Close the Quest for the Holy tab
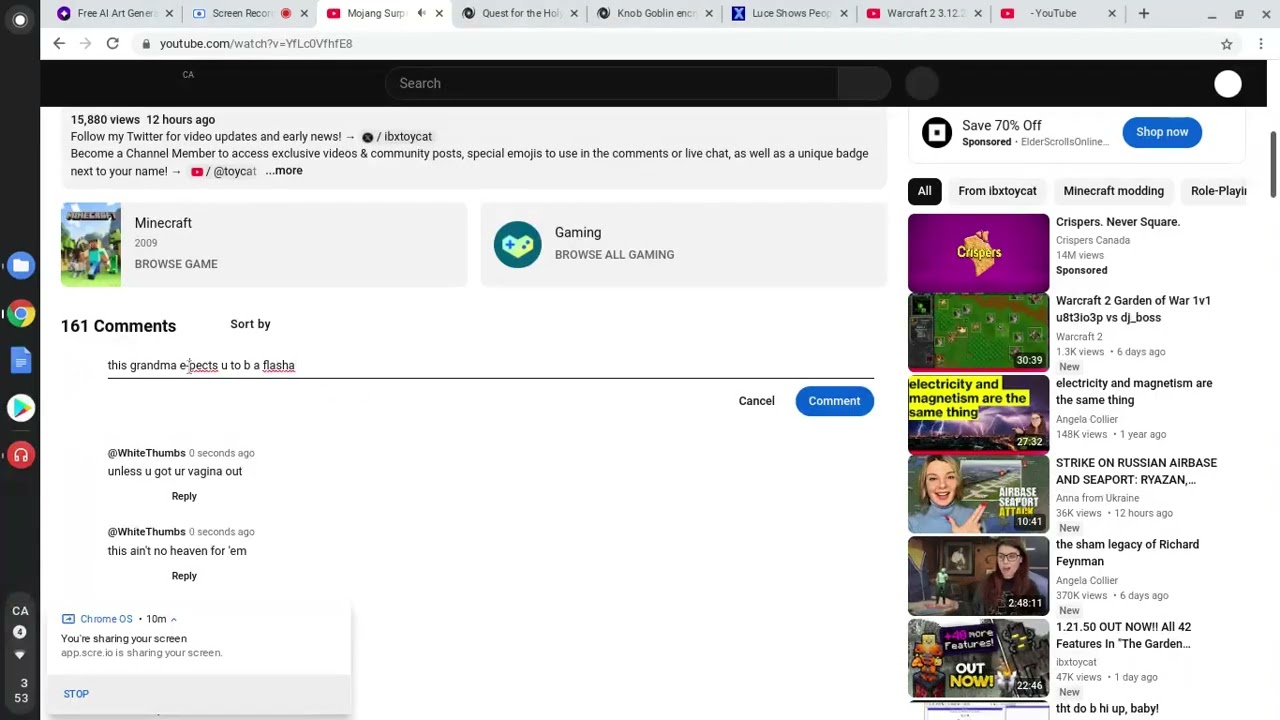1280x720 pixels. click(574, 13)
